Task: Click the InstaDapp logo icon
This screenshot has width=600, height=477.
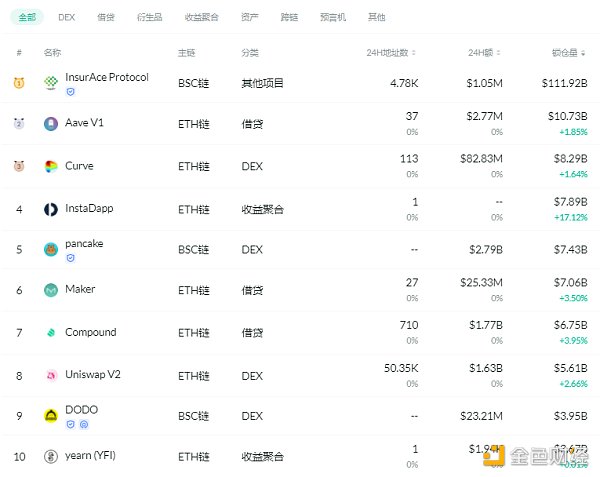Action: [x=51, y=208]
